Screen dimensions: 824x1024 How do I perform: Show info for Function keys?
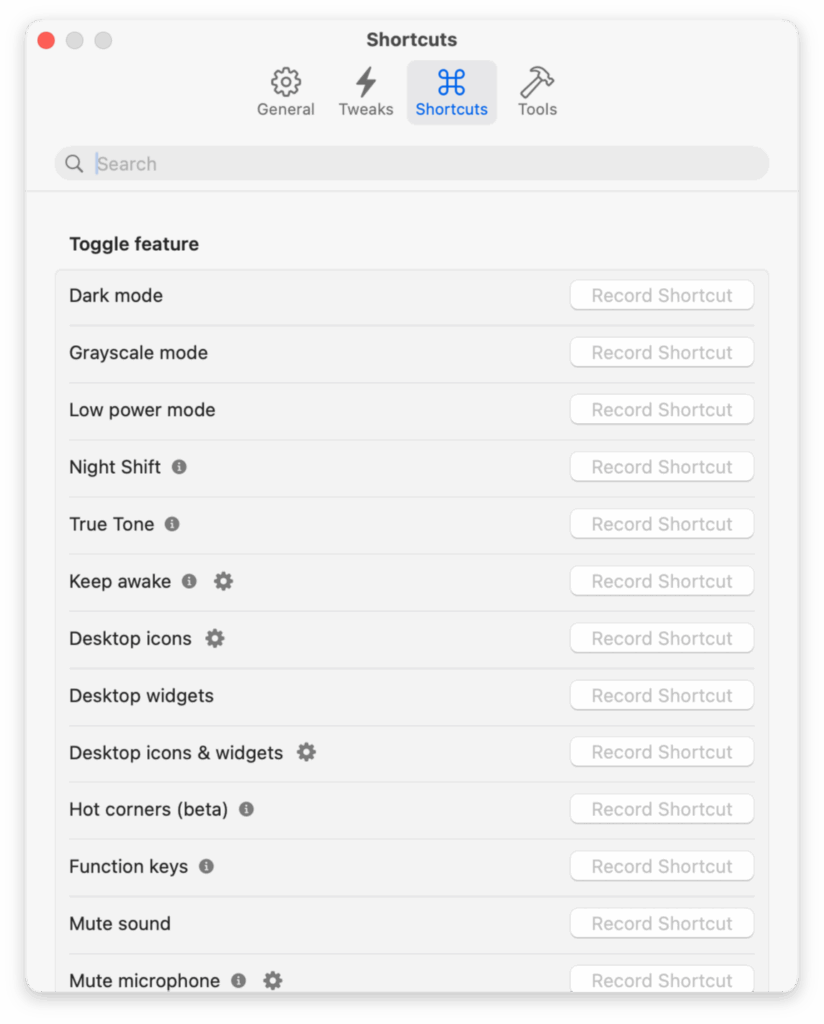pos(206,866)
